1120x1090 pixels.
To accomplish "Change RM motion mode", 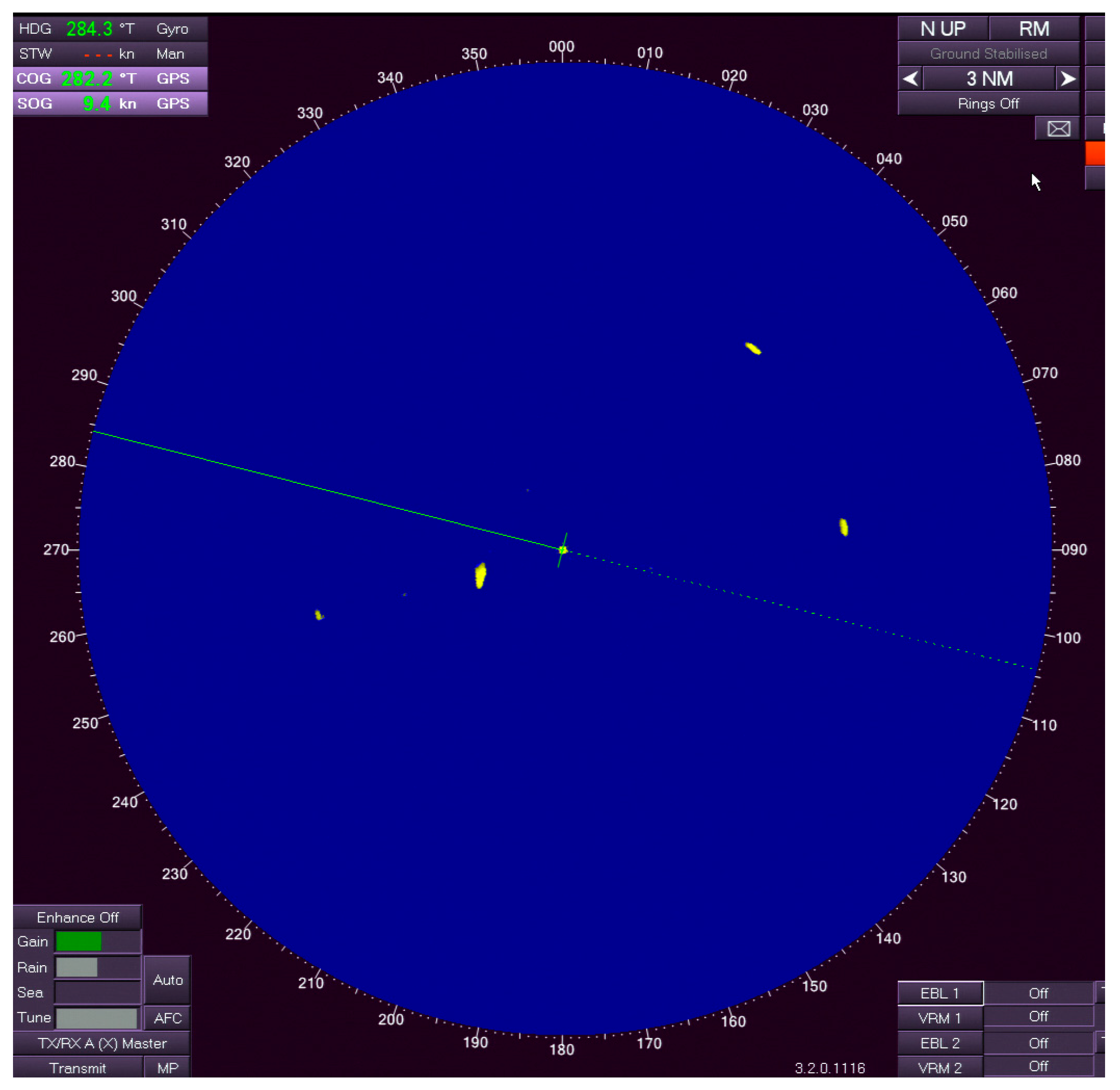I will tap(1034, 28).
